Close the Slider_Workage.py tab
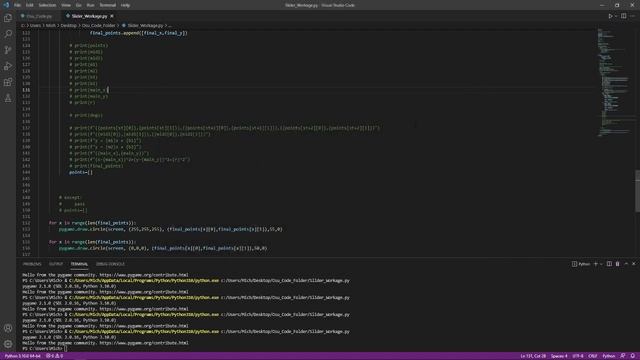640x360 pixels. (112, 16)
